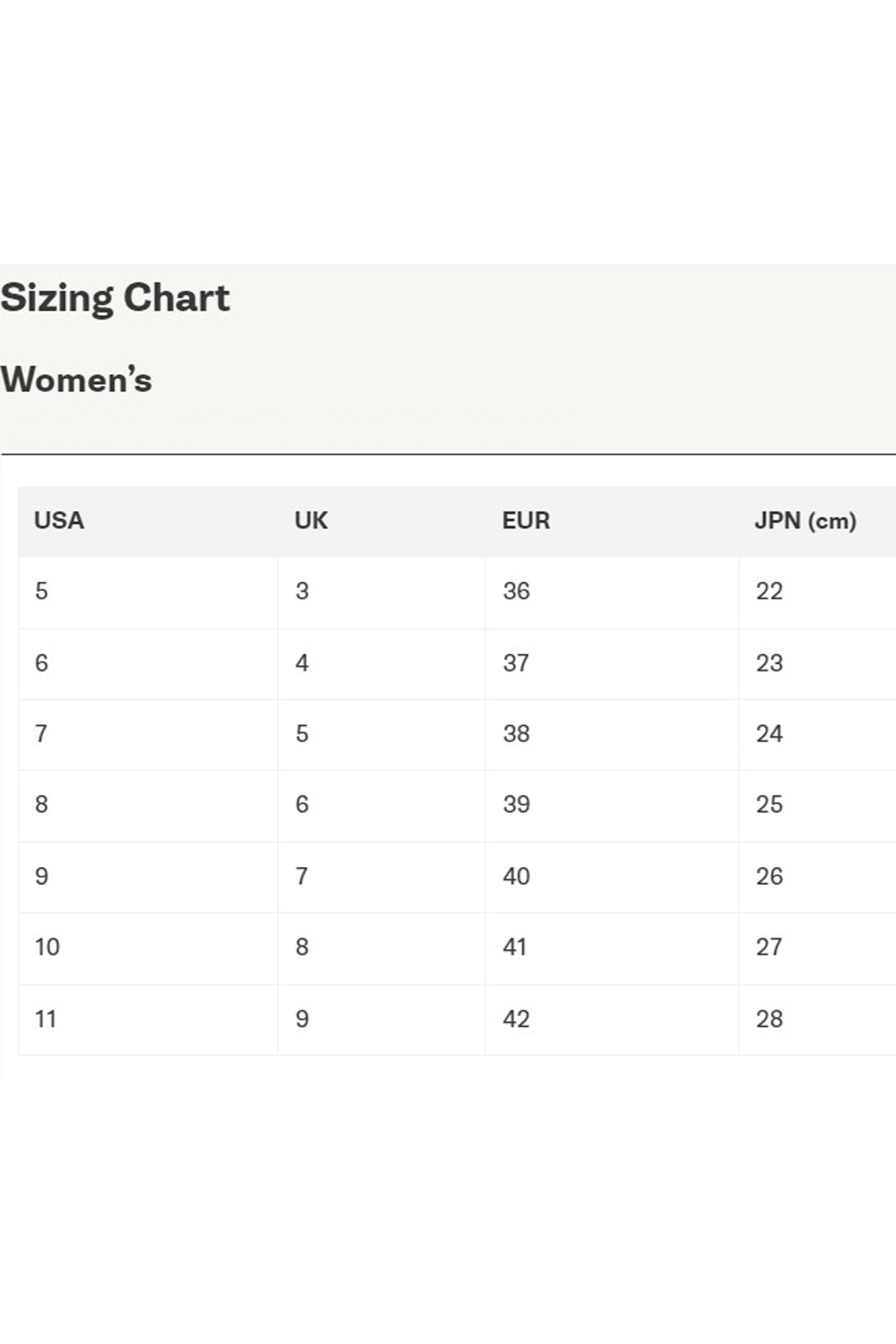Screen dimensions: 896x1344
Task: Select EUR size 36 cell
Action: (516, 591)
